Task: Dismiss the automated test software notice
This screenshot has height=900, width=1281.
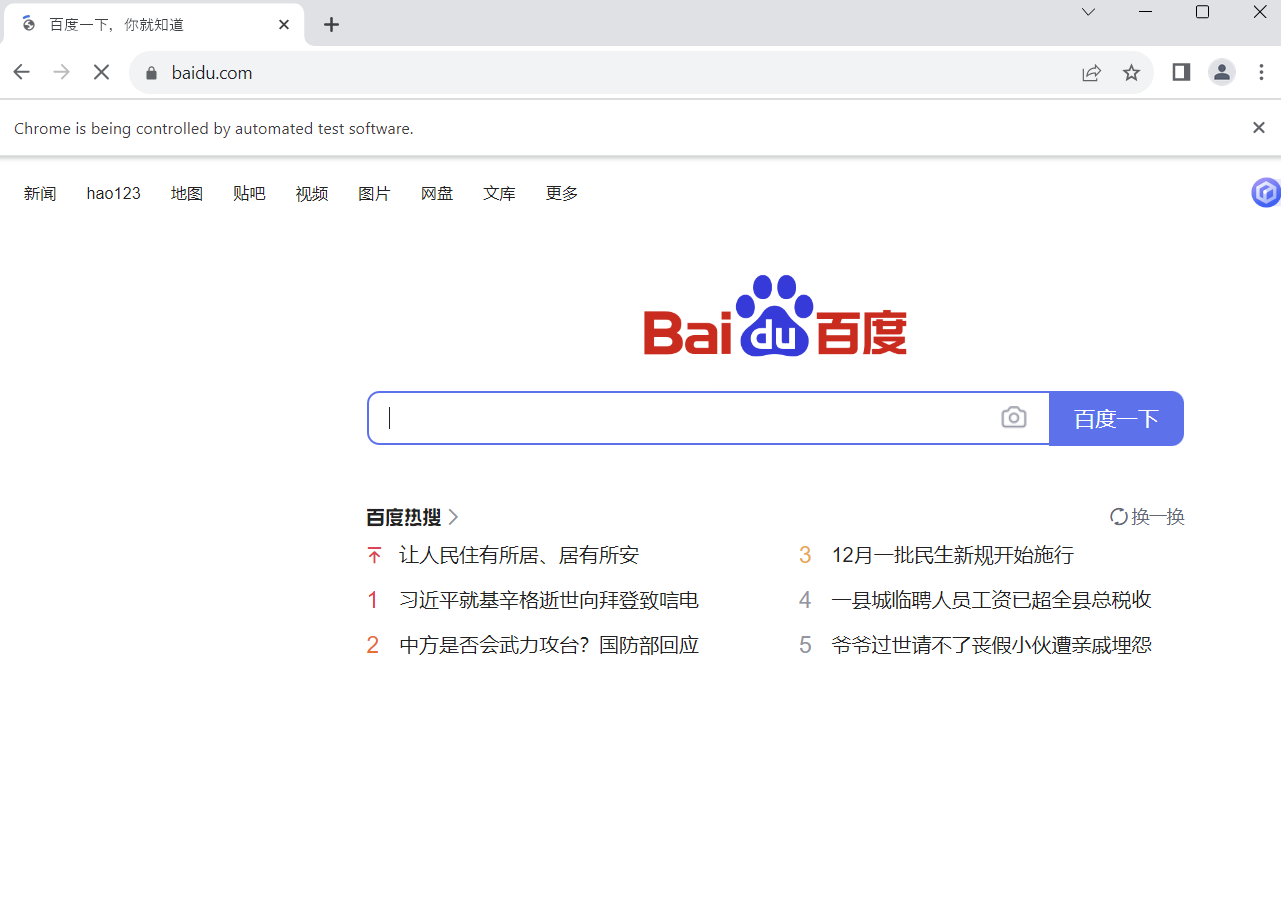Action: coord(1259,128)
